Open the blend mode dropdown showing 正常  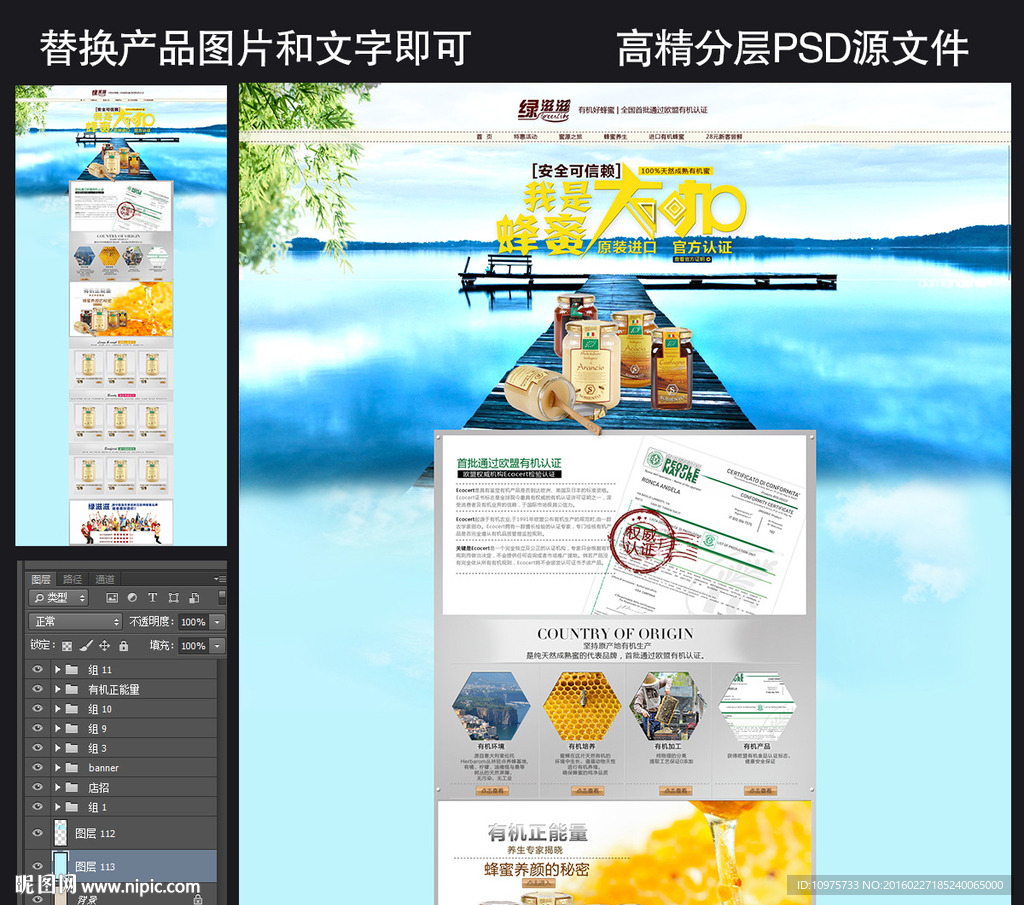click(x=74, y=620)
